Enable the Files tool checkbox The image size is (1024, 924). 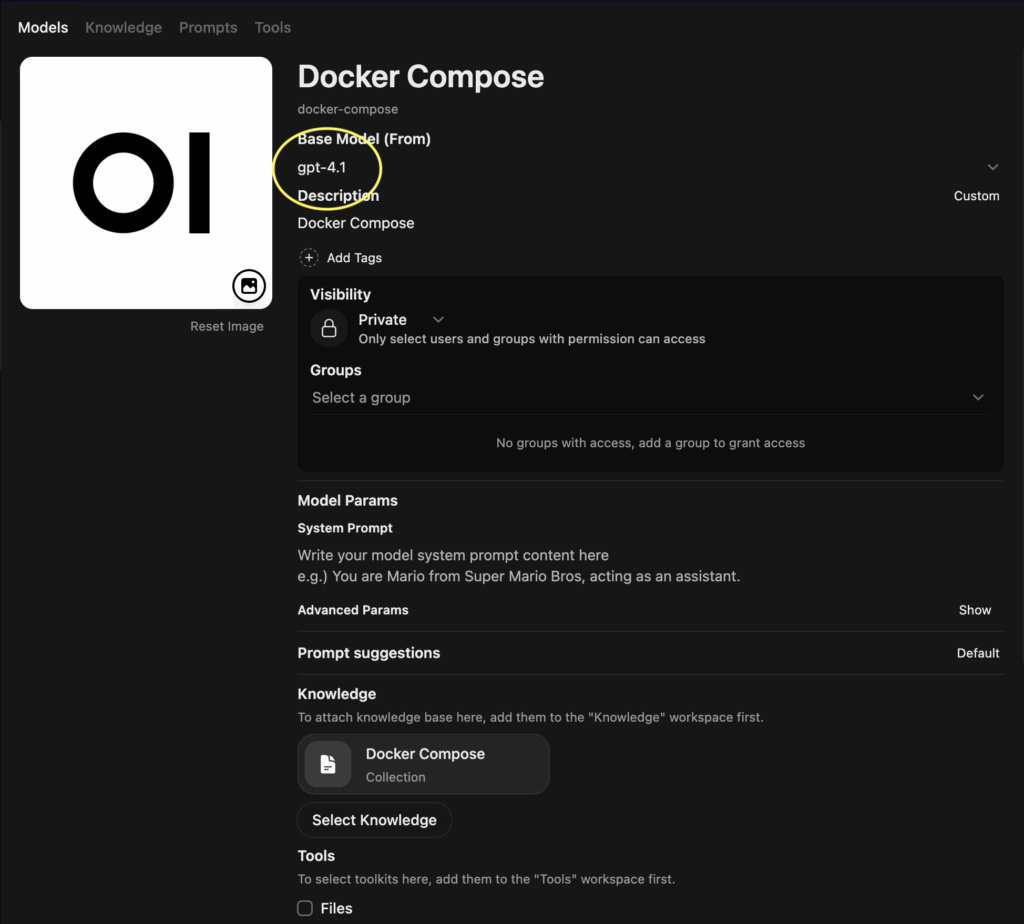coord(305,908)
